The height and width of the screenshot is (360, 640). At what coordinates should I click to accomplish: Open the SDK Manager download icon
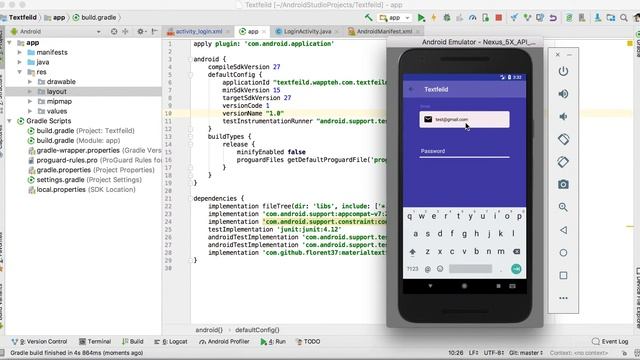598,18
